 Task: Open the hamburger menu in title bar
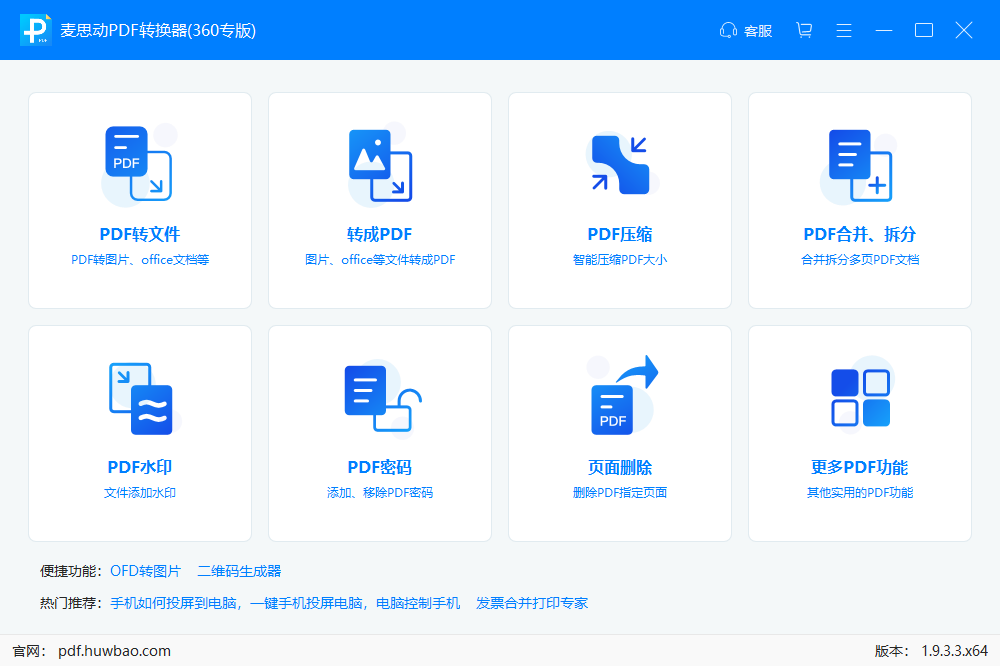click(x=844, y=30)
